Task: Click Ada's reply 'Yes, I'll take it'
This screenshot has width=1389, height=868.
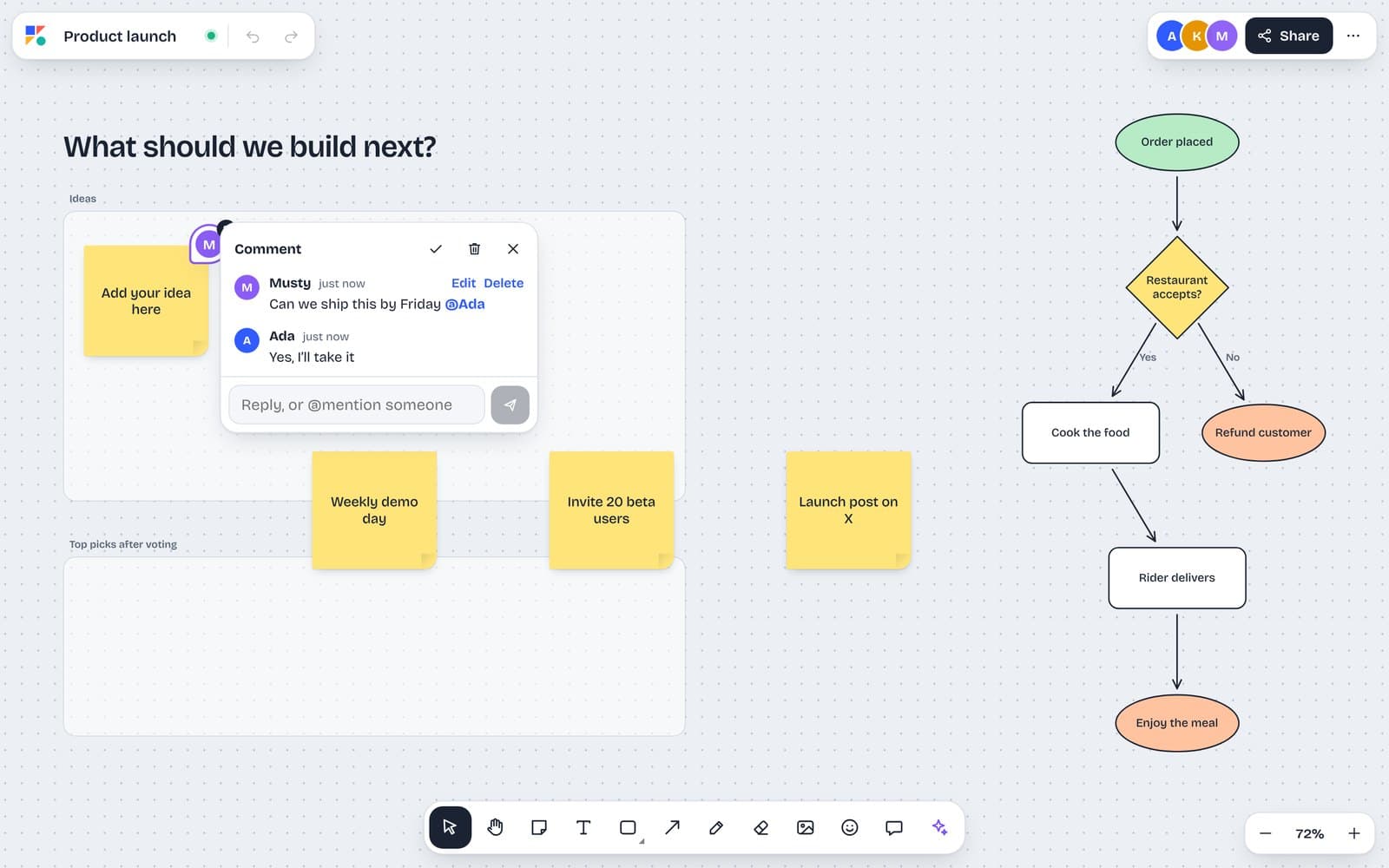Action: coord(312,357)
